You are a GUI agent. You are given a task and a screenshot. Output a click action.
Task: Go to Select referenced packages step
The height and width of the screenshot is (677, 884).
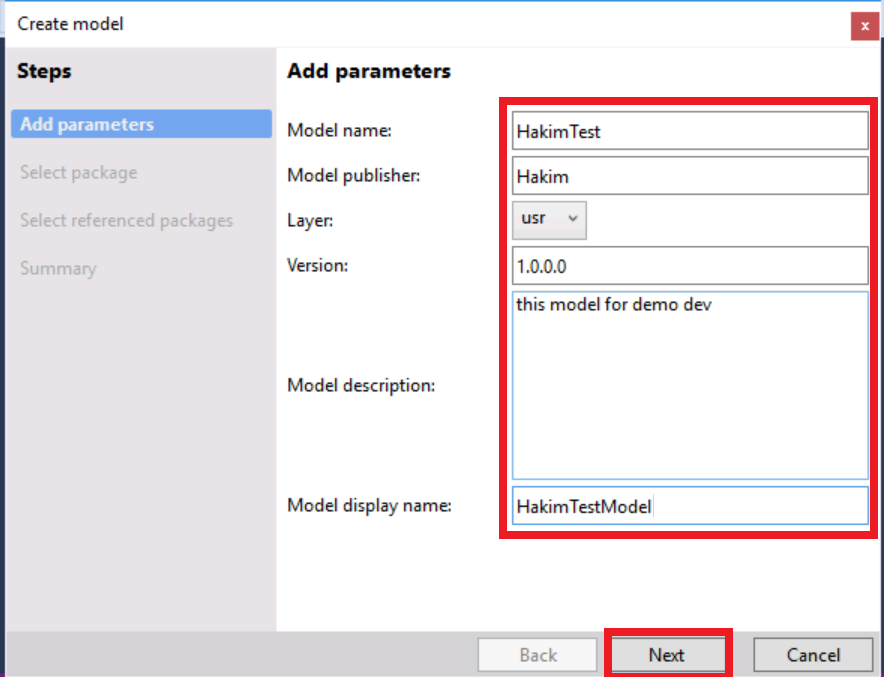click(x=126, y=220)
